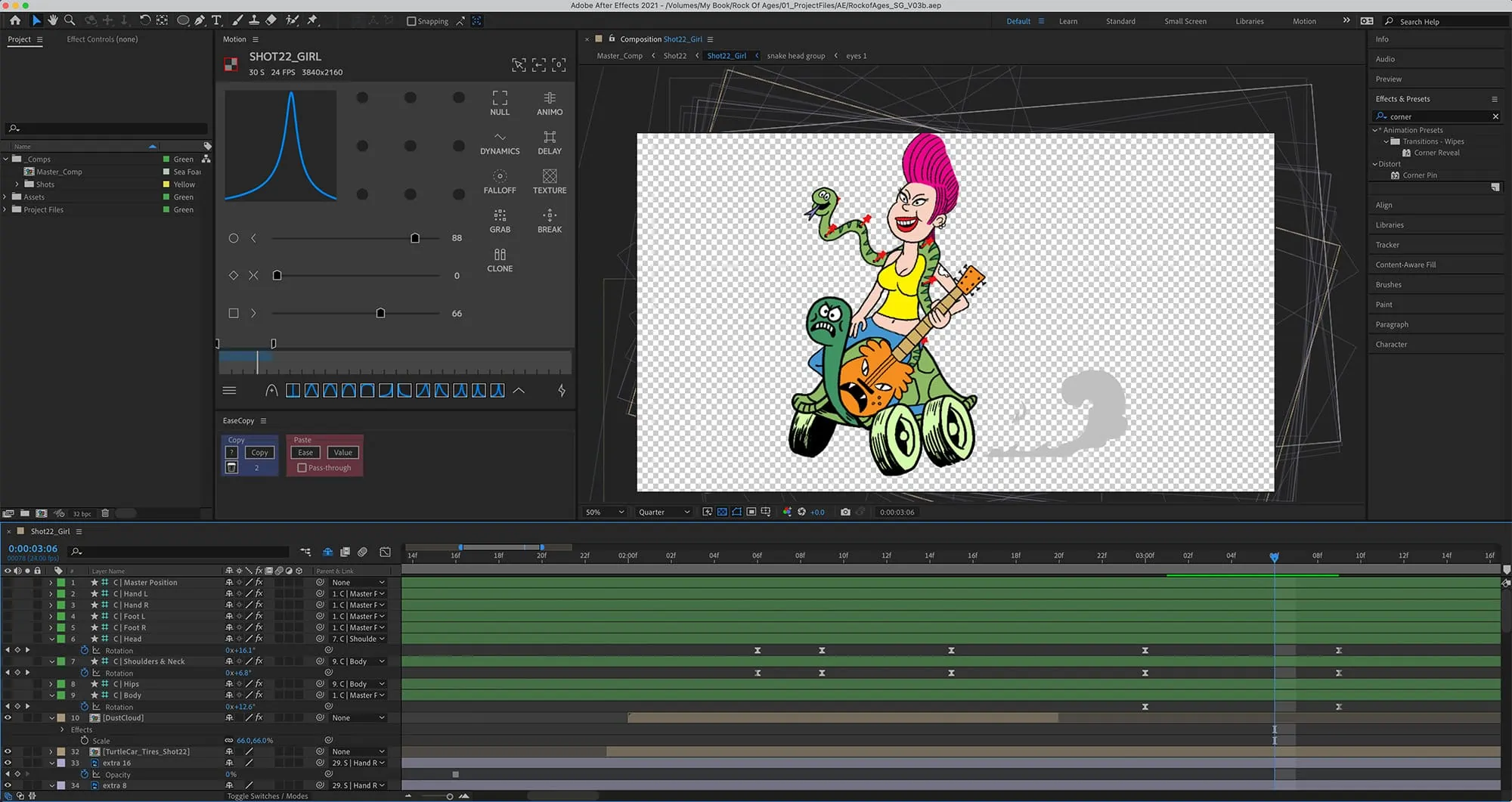Select the Eraser tool

point(271,20)
